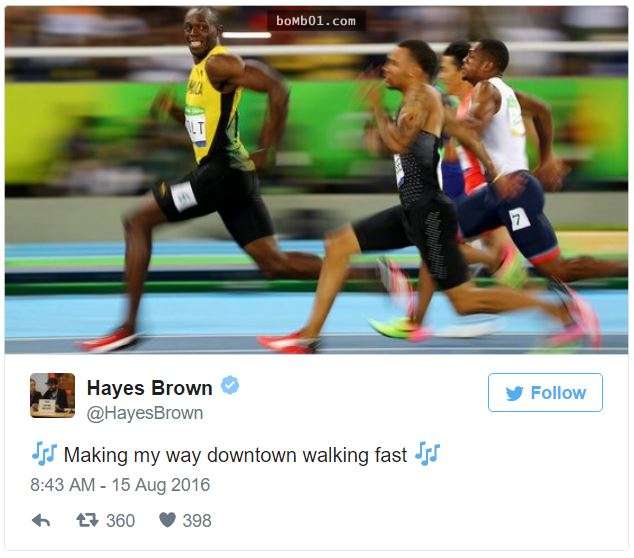
Task: Click the bomb01.com watermark on the photo
Action: click(316, 21)
